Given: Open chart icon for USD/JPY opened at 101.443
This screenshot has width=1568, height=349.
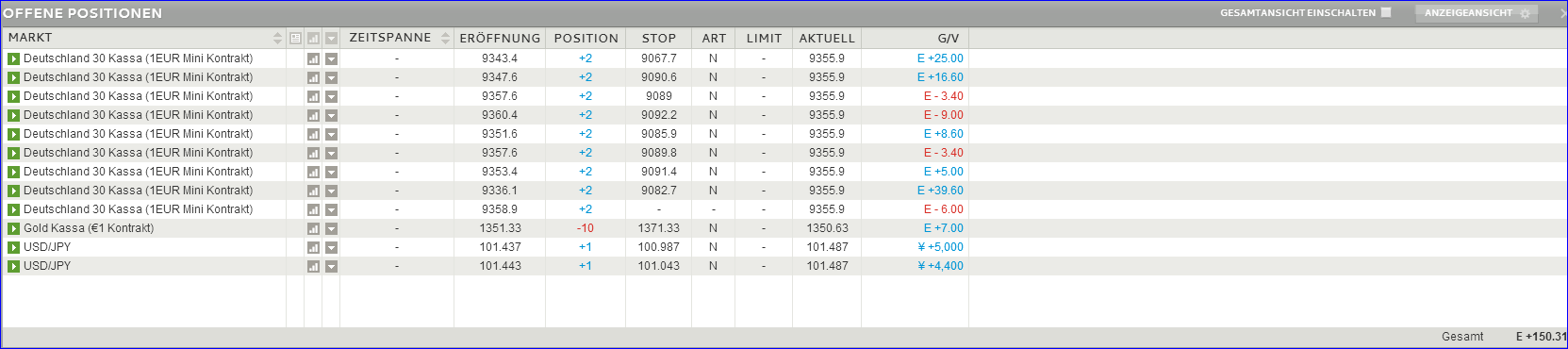Looking at the screenshot, I should click(313, 266).
